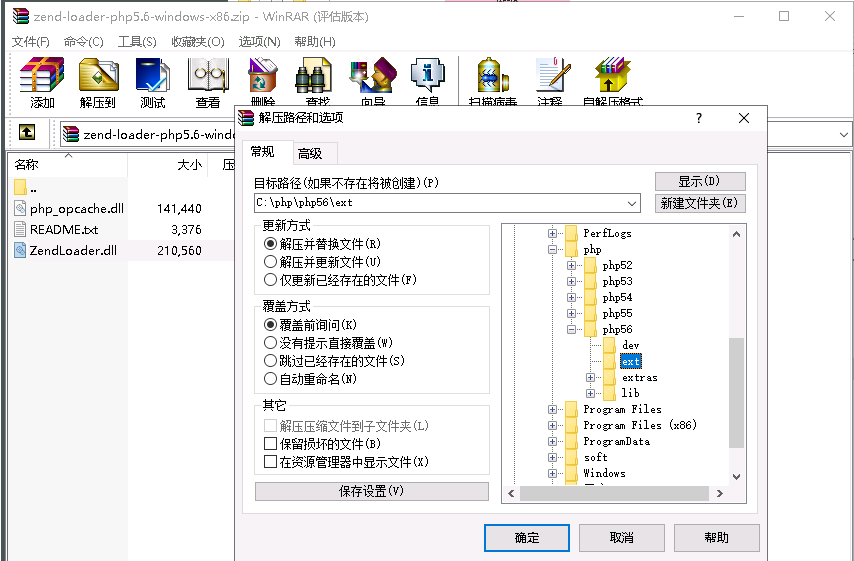The width and height of the screenshot is (854, 561).
Task: Collapse the php56 tree folder
Action: [571, 329]
